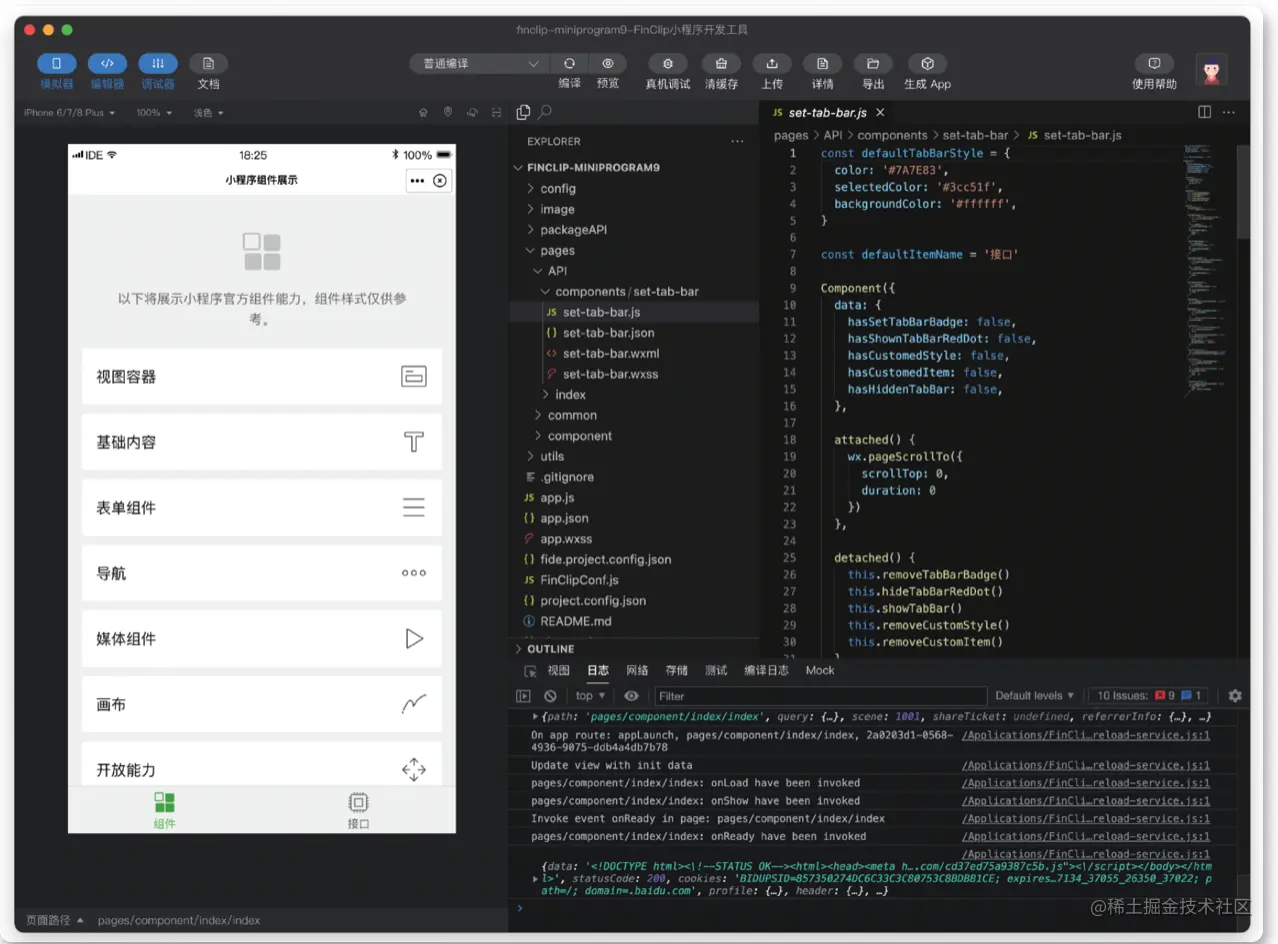
Task: Click the split editor icon
Action: click(1205, 113)
